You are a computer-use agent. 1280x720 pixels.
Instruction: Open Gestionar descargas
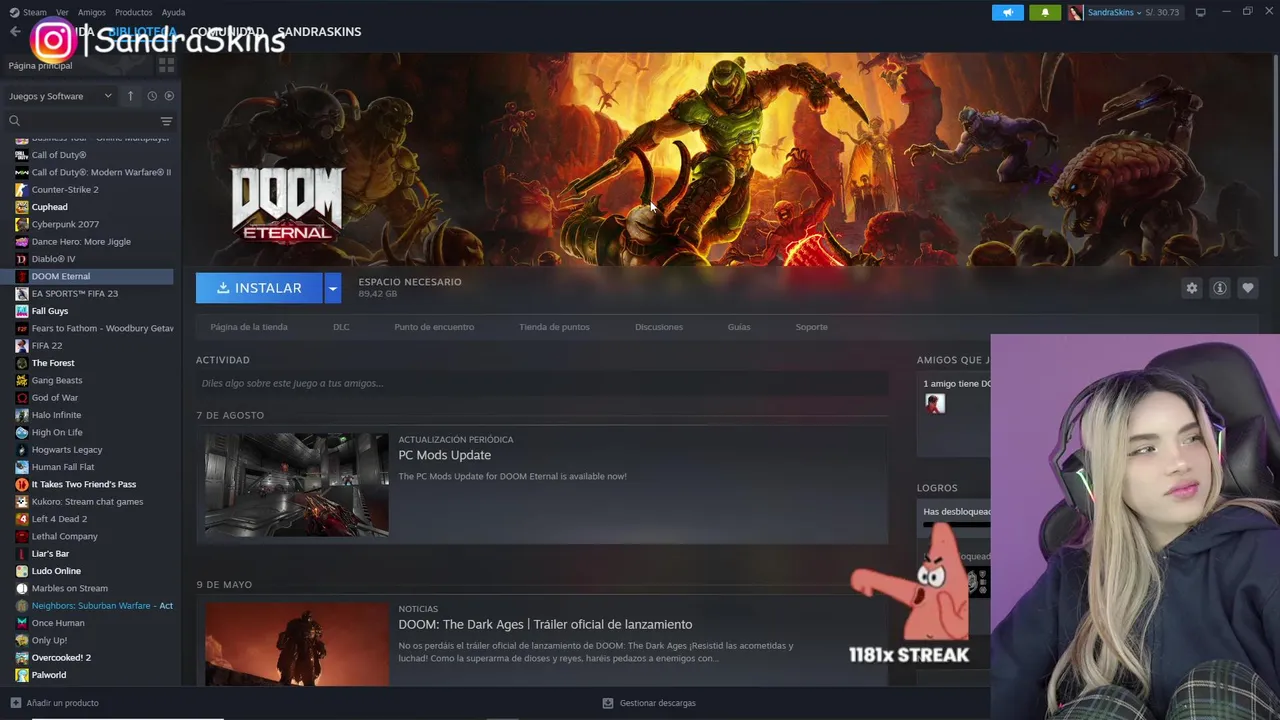649,703
